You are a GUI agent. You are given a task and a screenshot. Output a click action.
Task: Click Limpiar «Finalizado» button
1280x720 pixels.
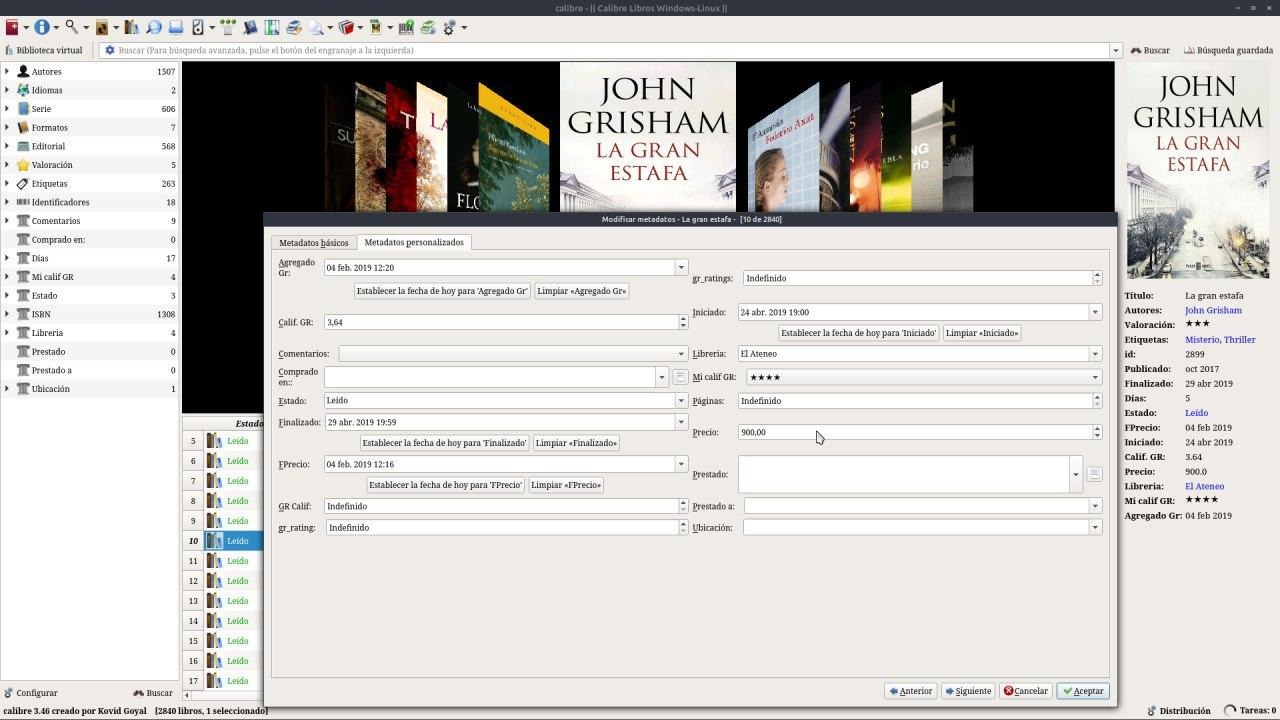[576, 443]
